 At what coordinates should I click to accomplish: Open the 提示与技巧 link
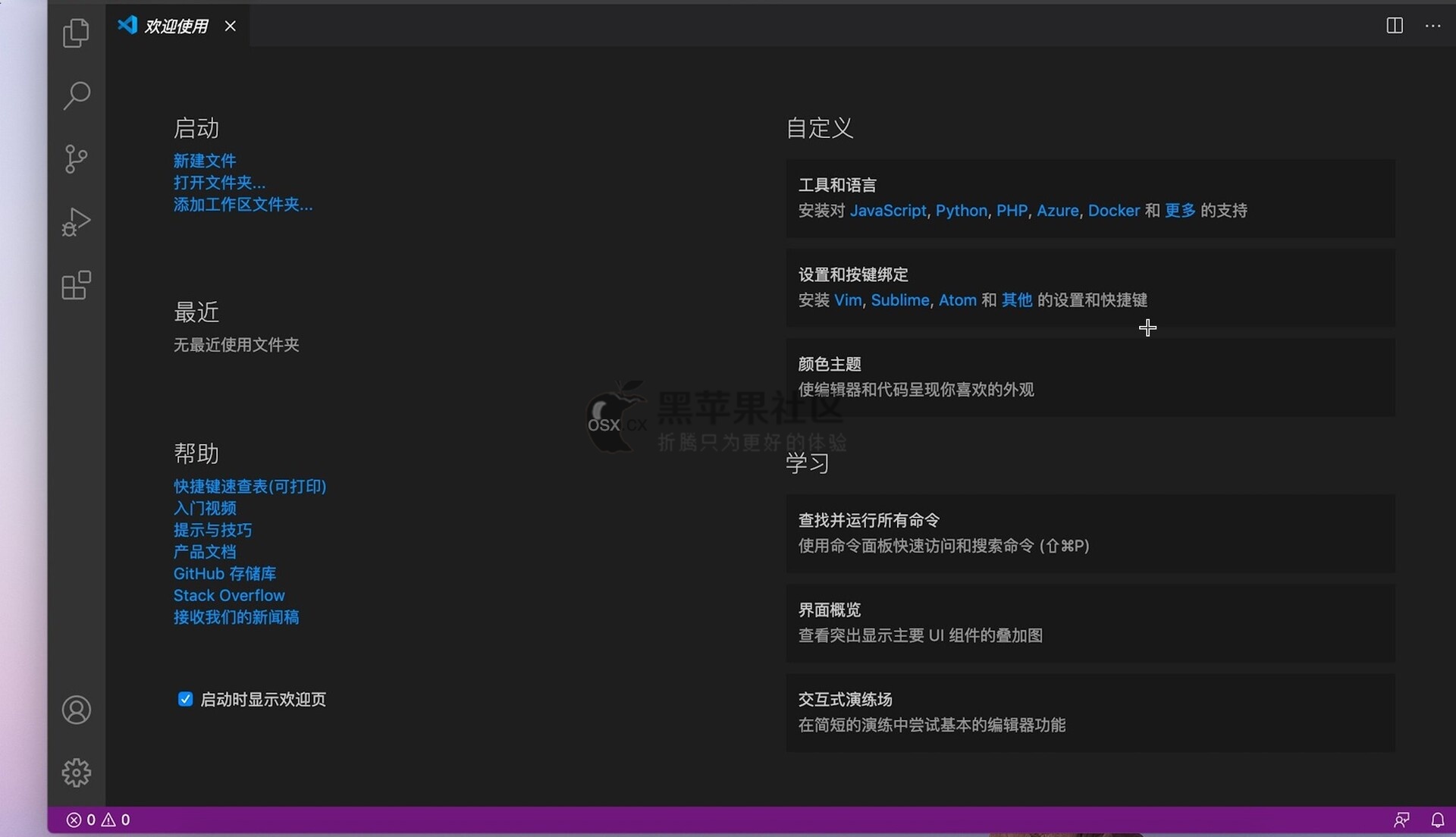[x=212, y=530]
